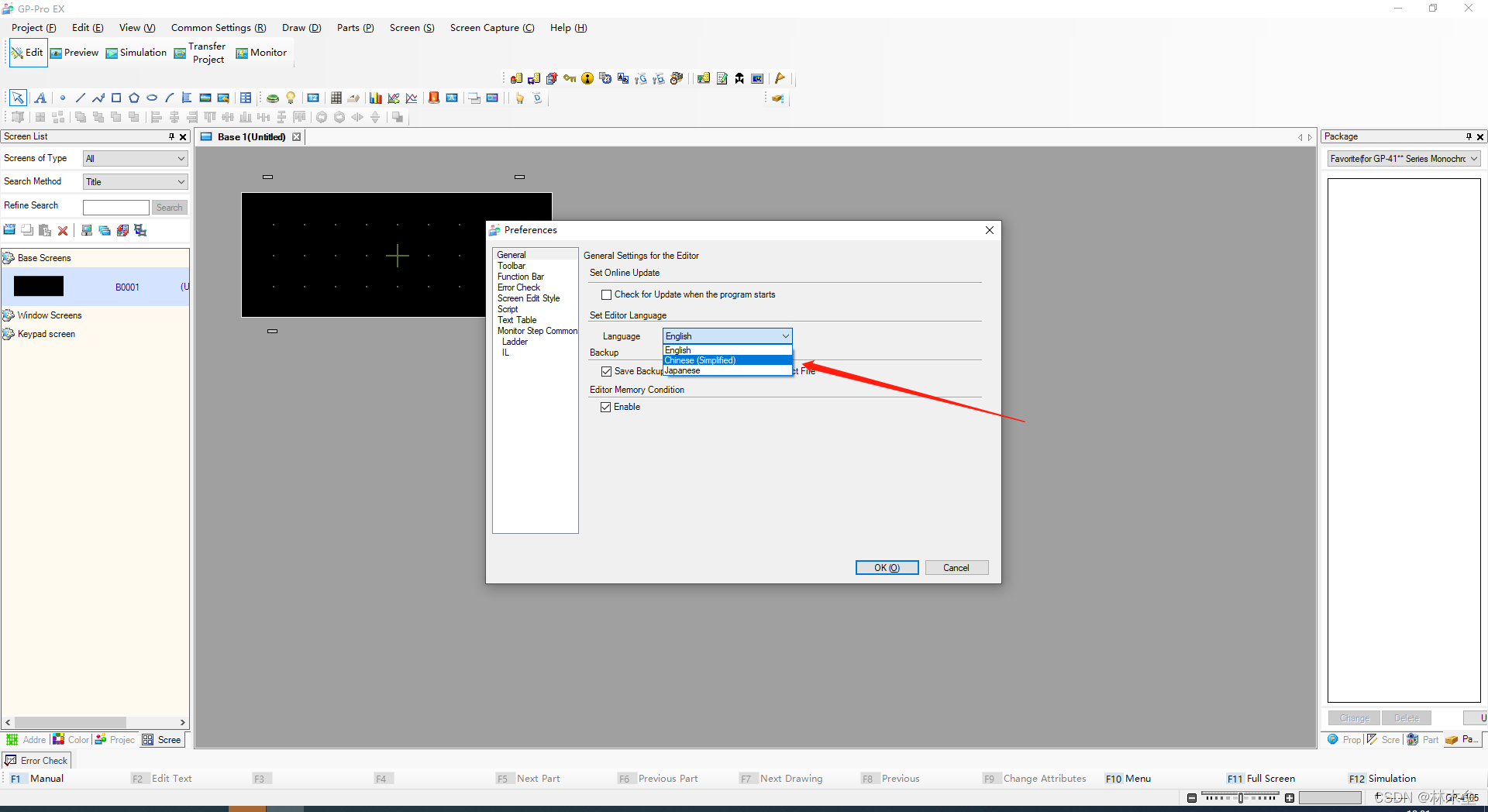Image resolution: width=1488 pixels, height=812 pixels.
Task: Open the Draw menu
Action: (x=301, y=28)
